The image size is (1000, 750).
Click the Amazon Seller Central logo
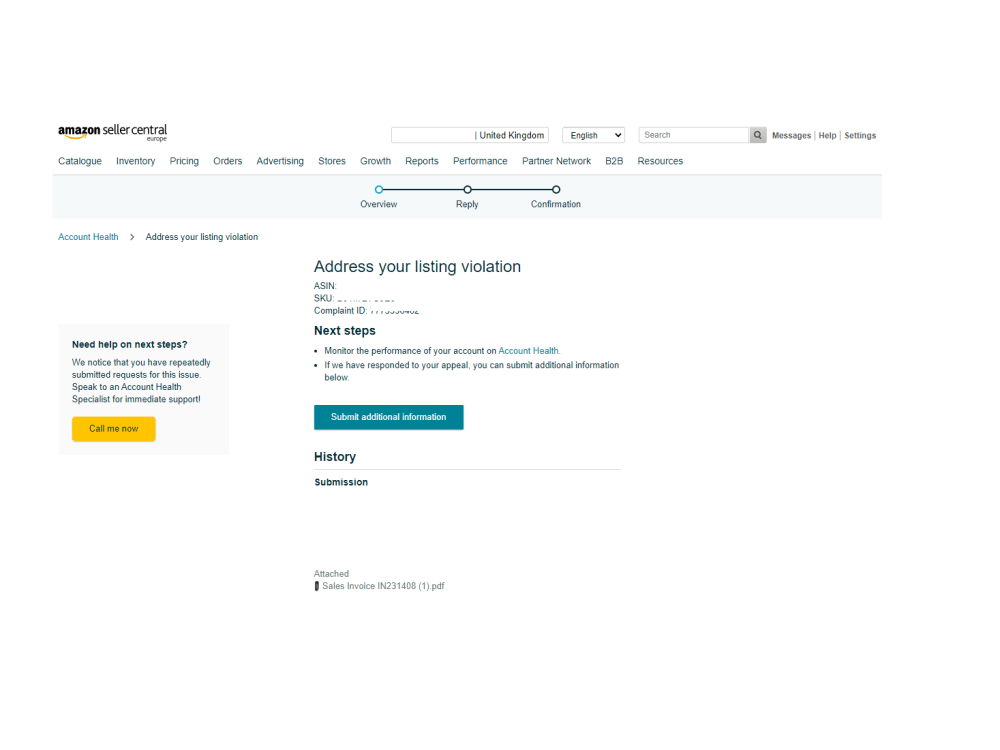click(x=112, y=132)
